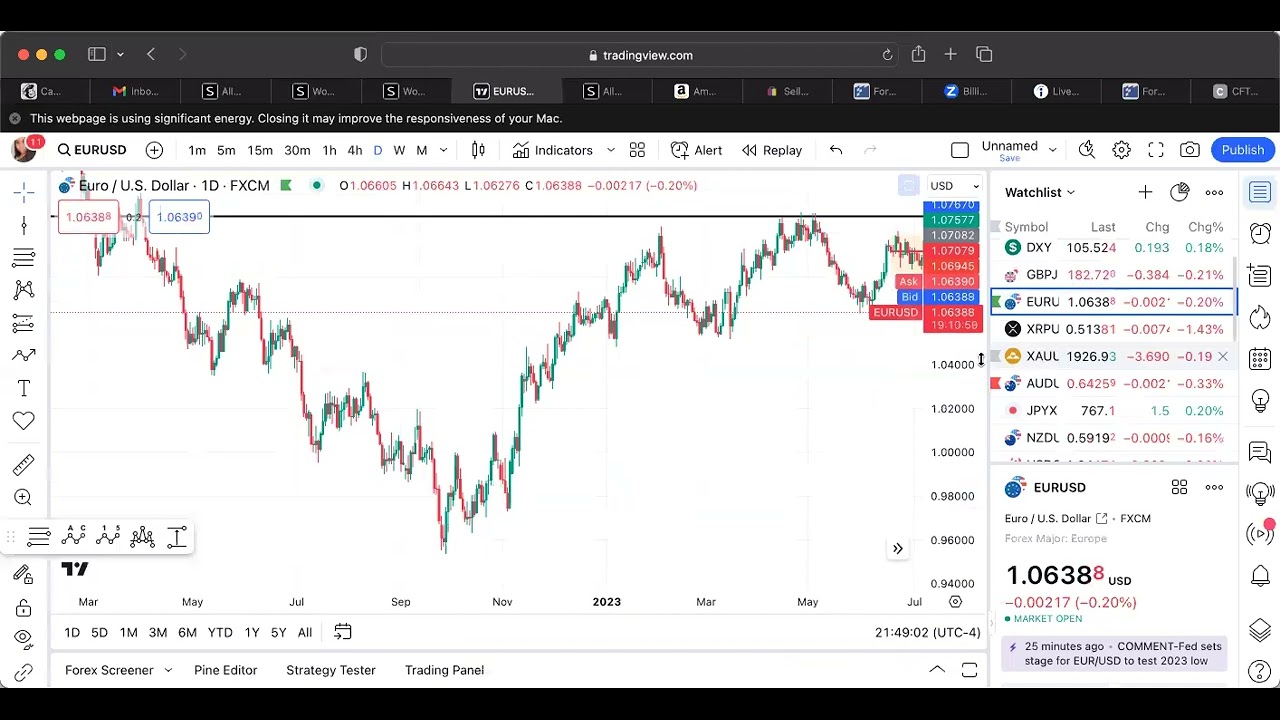The width and height of the screenshot is (1280, 720).
Task: Take a chart snapshot with the camera icon
Action: click(x=1190, y=150)
